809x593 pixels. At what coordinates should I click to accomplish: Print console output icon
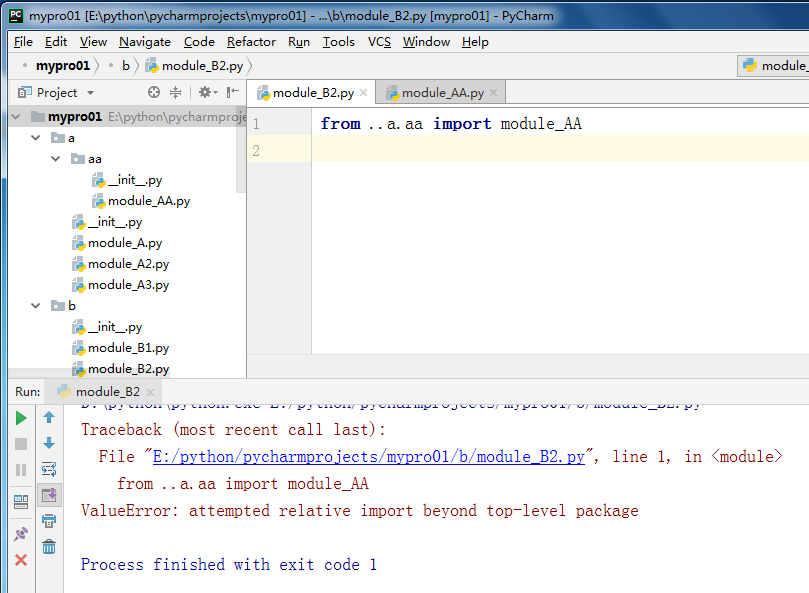(49, 521)
